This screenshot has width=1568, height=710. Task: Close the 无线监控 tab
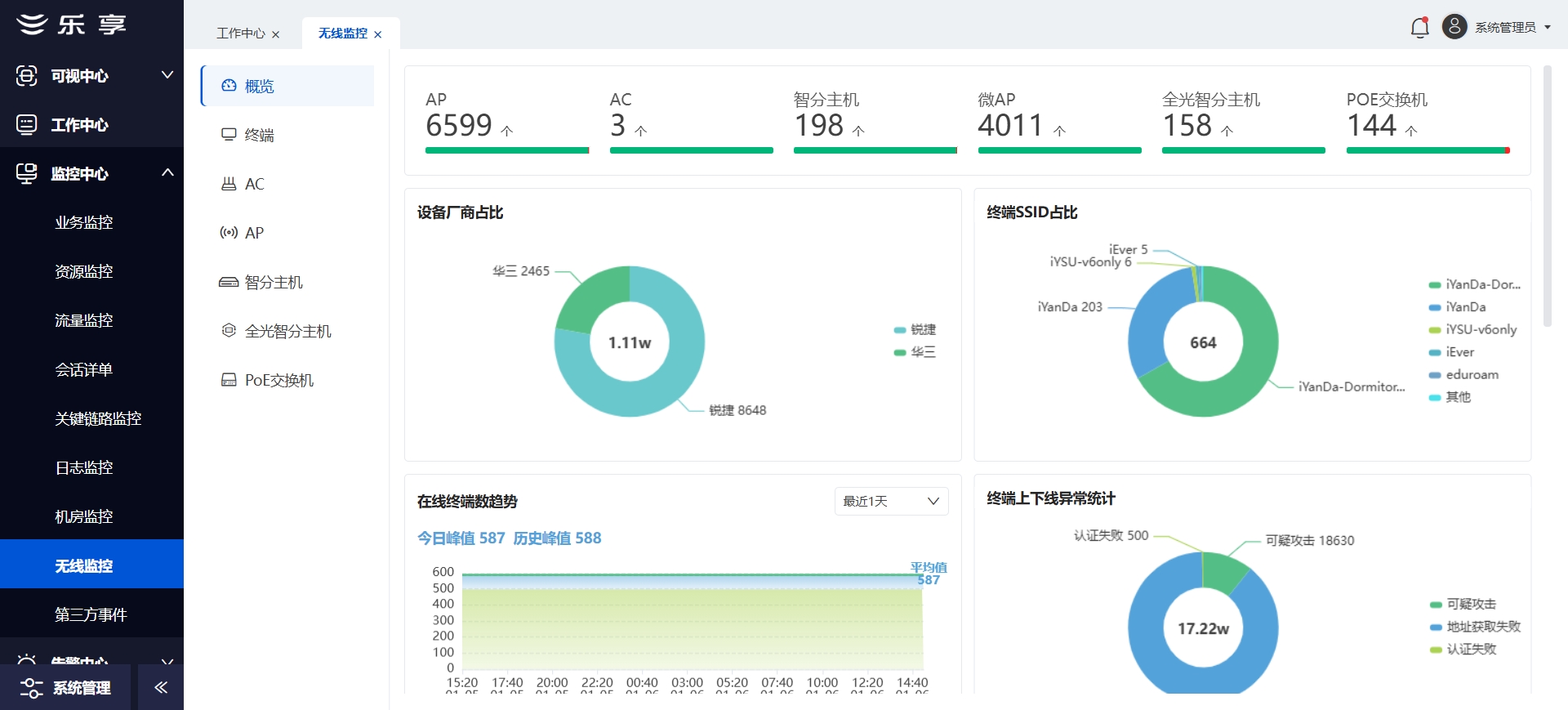377,34
